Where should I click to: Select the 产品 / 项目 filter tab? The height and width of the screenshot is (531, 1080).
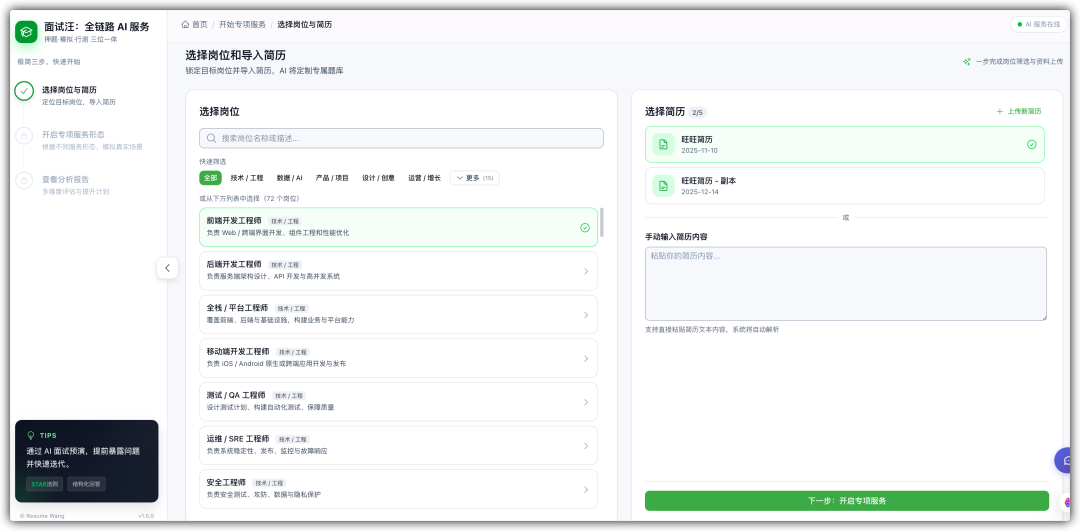(x=332, y=178)
